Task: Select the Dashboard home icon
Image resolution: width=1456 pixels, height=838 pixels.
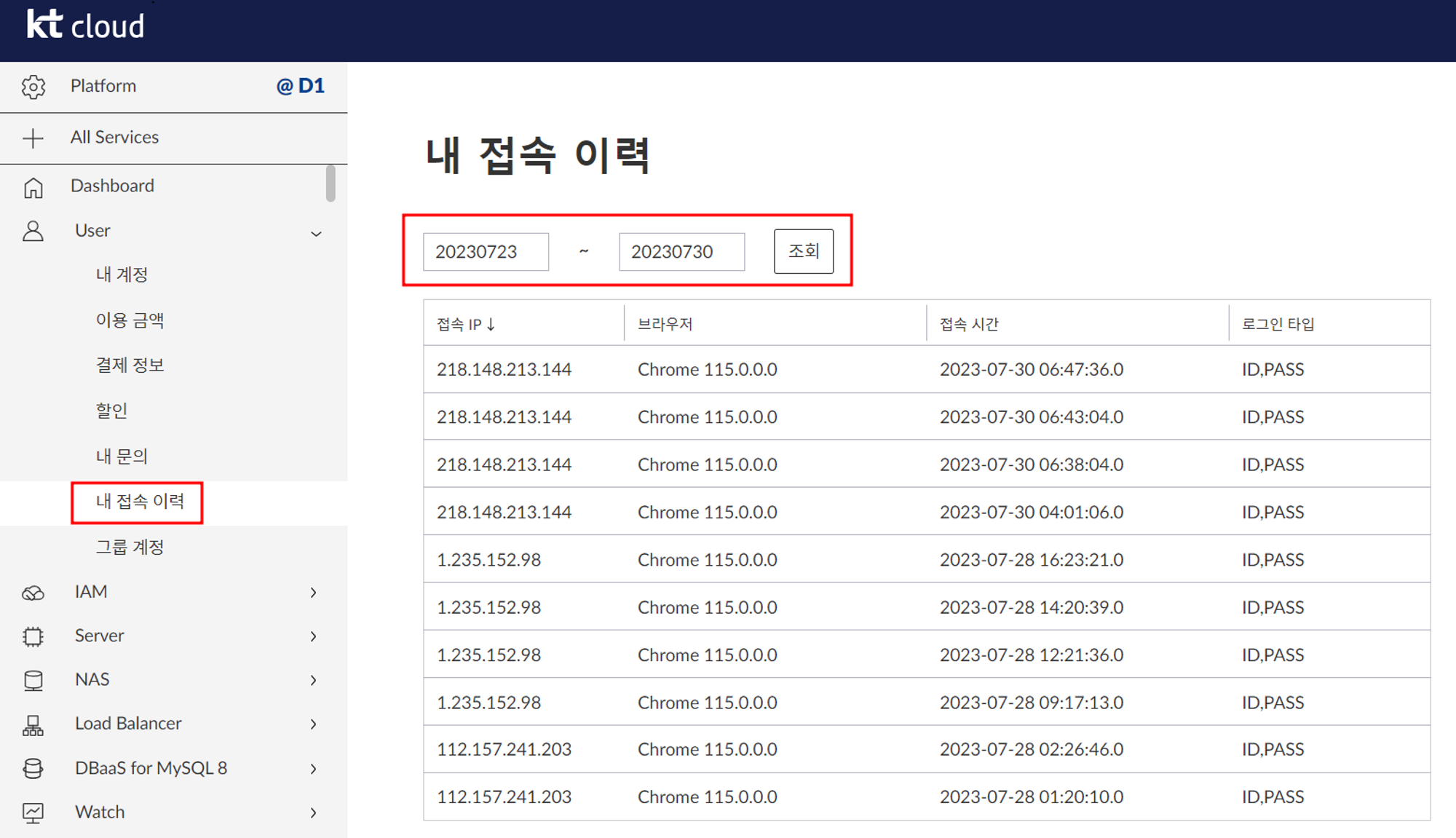Action: pyautogui.click(x=33, y=186)
